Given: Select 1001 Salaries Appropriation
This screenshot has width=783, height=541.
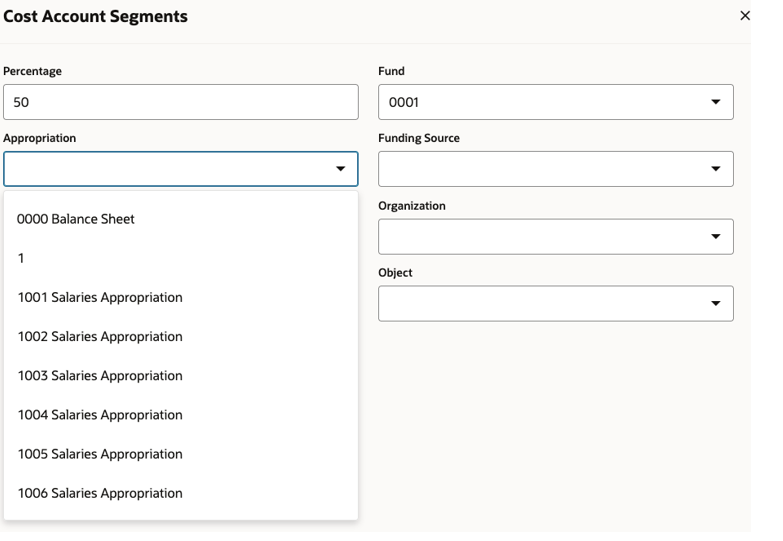Looking at the screenshot, I should [x=100, y=297].
